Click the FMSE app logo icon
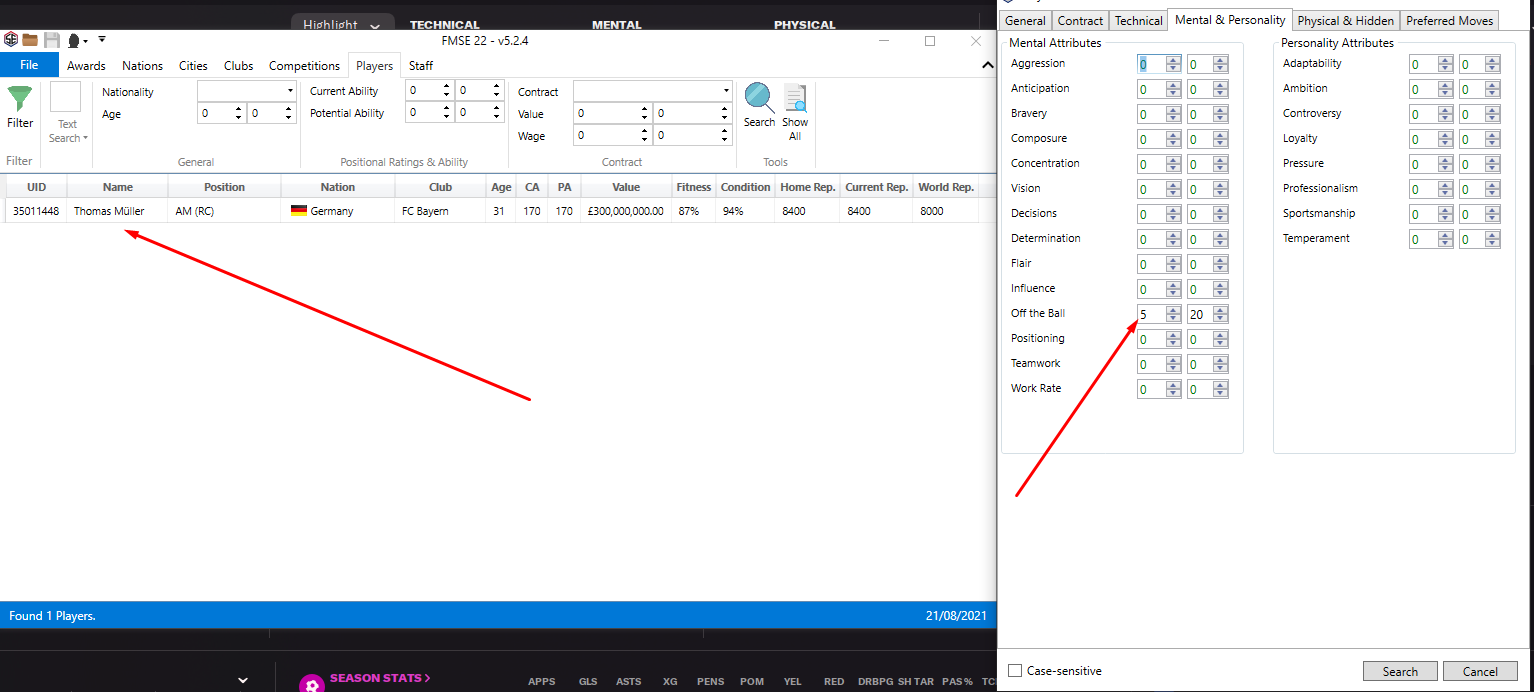This screenshot has height=692, width=1534. [x=11, y=40]
